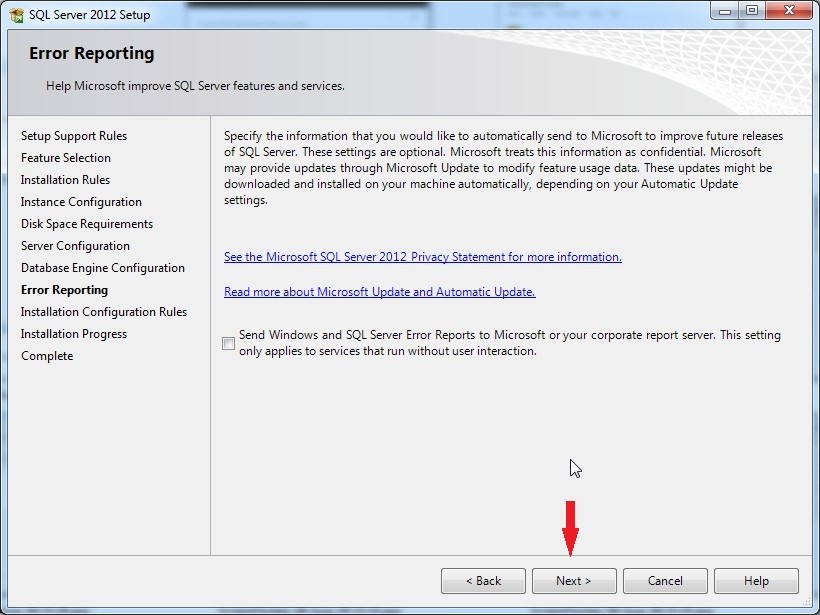Open Database Engine Configuration
The height and width of the screenshot is (615, 820).
(102, 267)
